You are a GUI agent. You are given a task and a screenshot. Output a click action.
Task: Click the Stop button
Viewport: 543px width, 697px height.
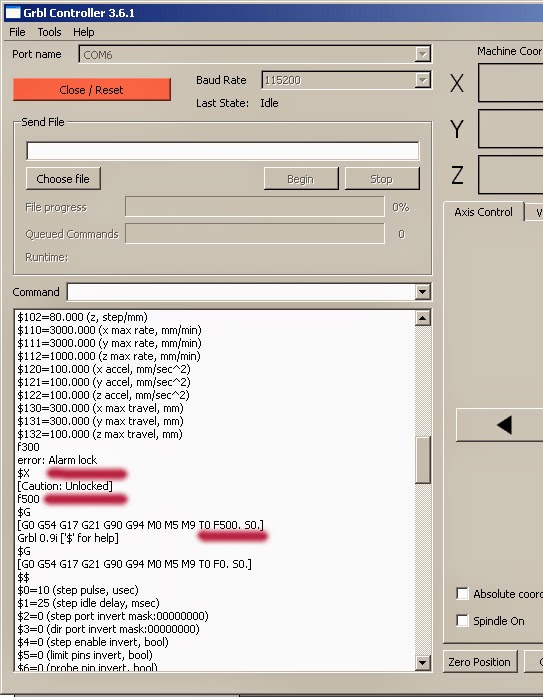(x=382, y=179)
